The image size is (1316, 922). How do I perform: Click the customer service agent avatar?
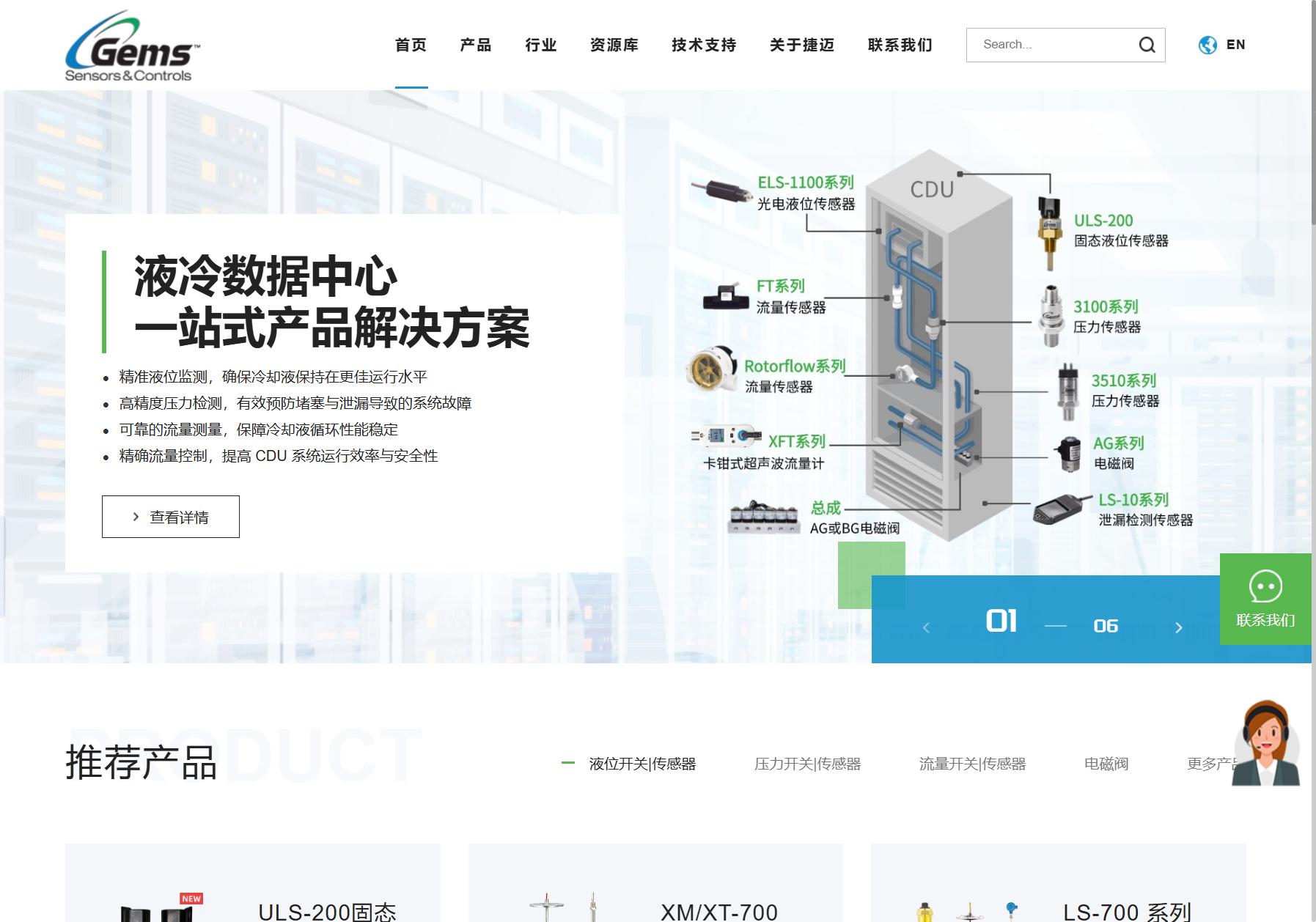pyautogui.click(x=1267, y=742)
